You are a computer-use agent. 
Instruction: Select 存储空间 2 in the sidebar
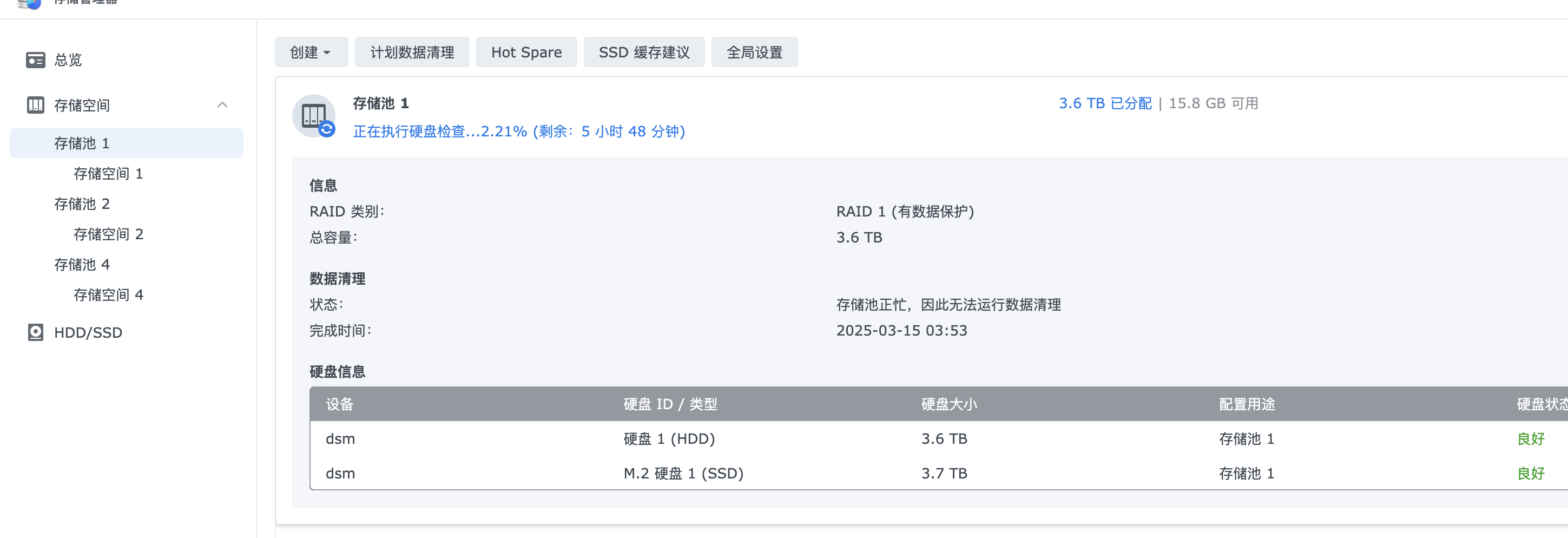(108, 234)
